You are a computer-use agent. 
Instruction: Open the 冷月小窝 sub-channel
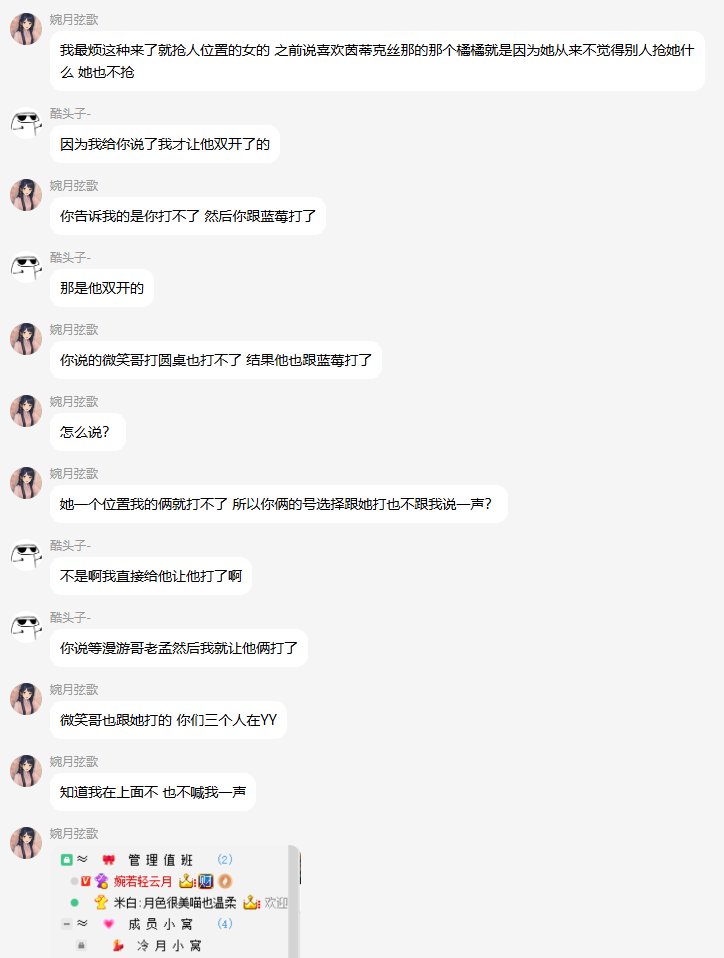[x=169, y=945]
